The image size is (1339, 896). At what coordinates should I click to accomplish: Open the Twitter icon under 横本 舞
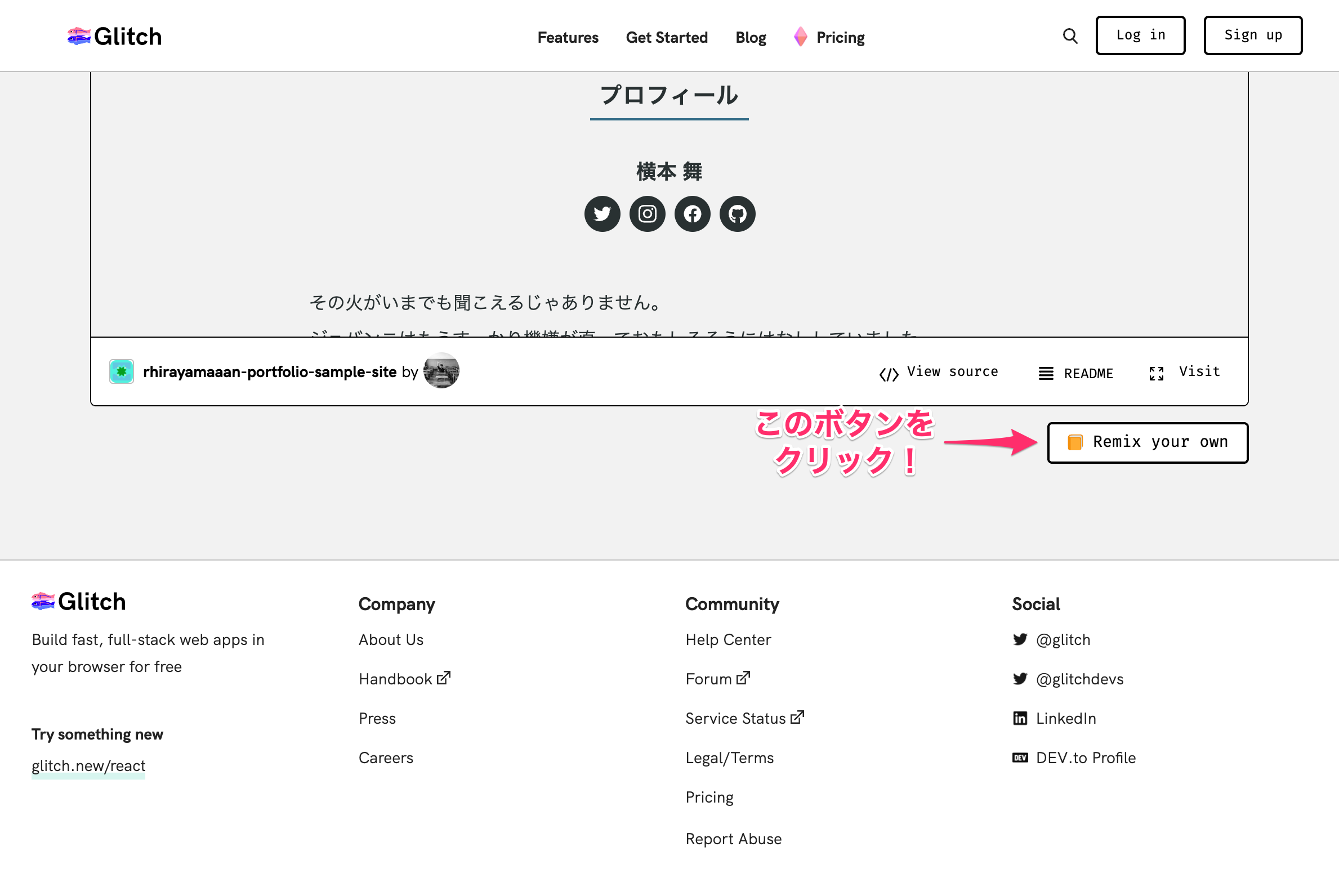(602, 214)
